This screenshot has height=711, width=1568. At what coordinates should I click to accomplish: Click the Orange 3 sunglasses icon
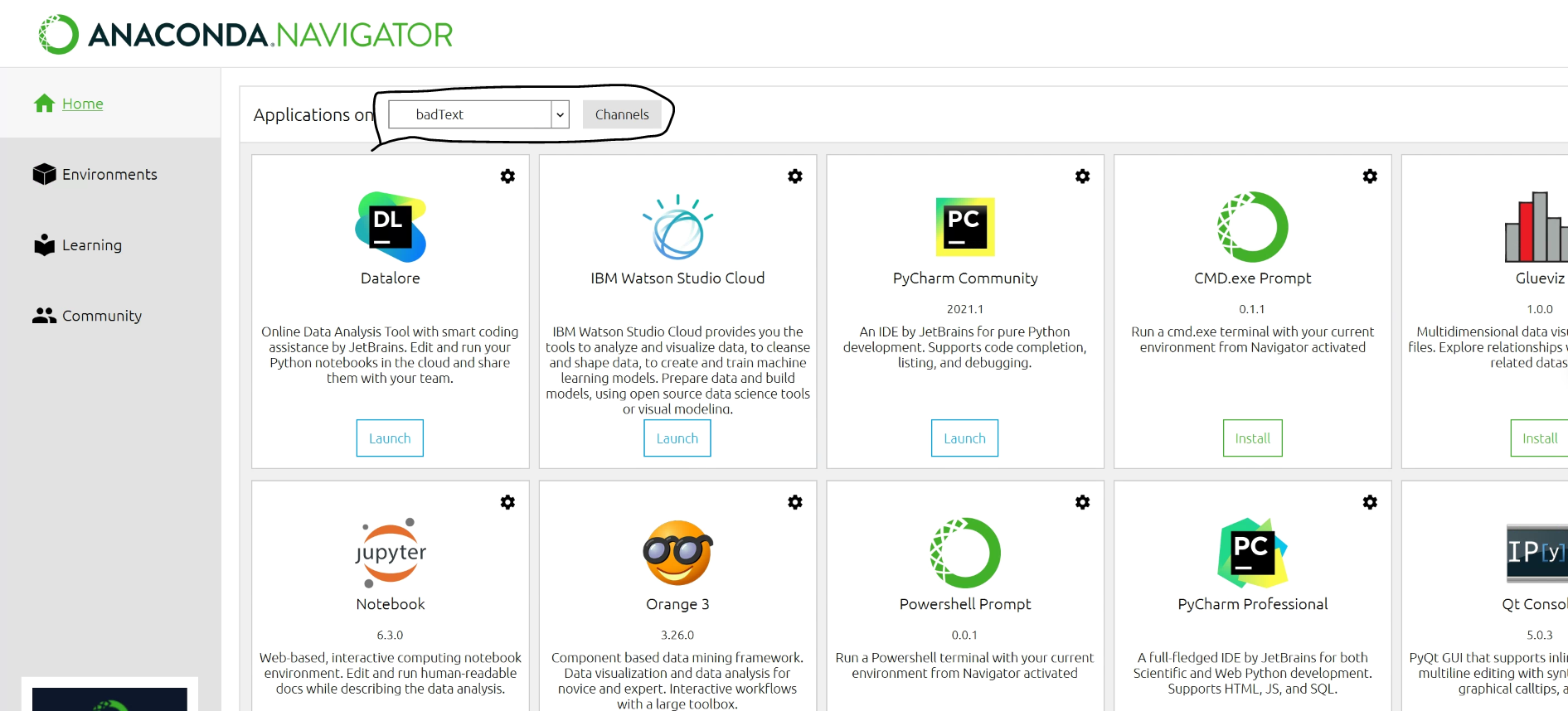pyautogui.click(x=678, y=553)
